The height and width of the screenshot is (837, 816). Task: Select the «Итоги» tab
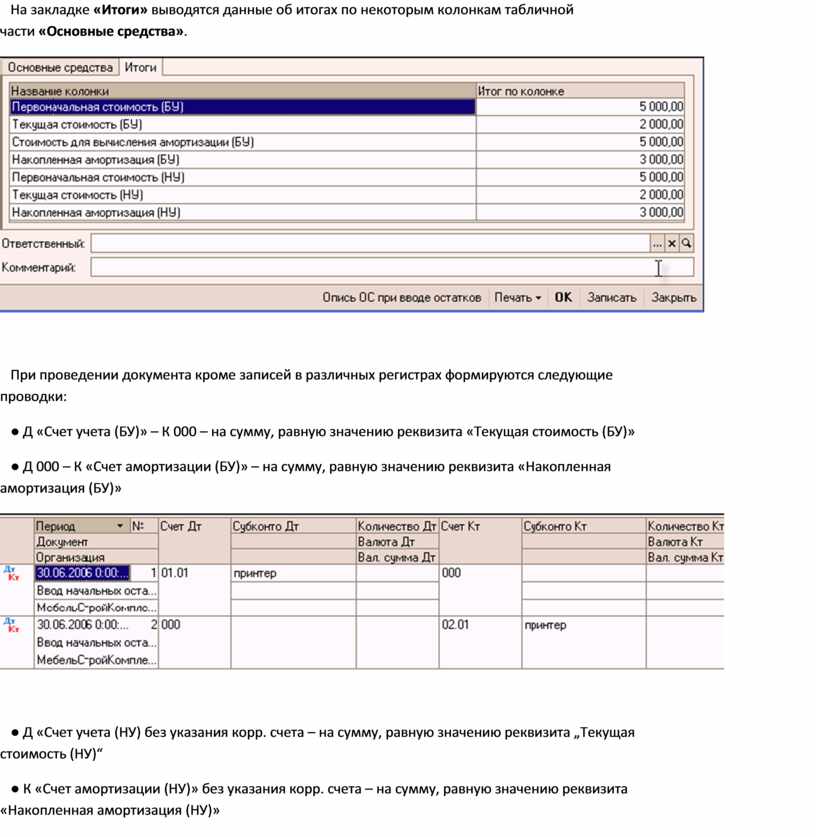[140, 67]
